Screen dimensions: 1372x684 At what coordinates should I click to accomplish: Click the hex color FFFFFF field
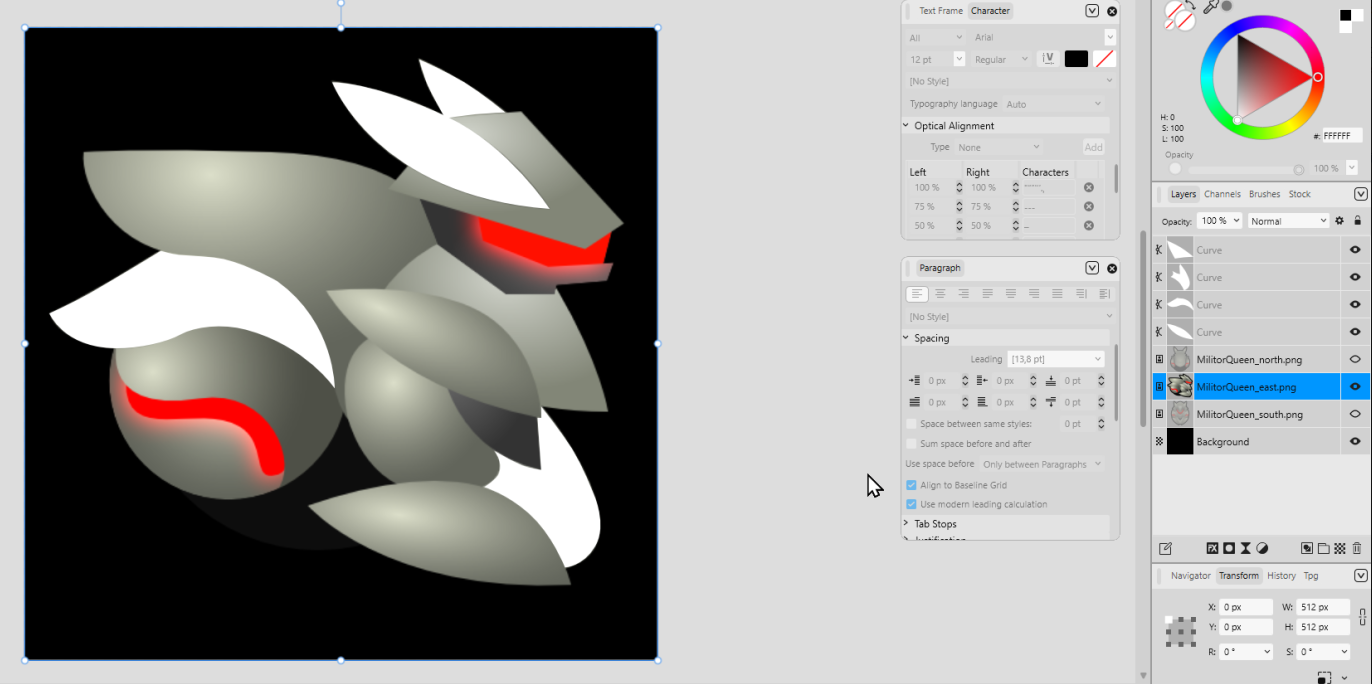1341,136
